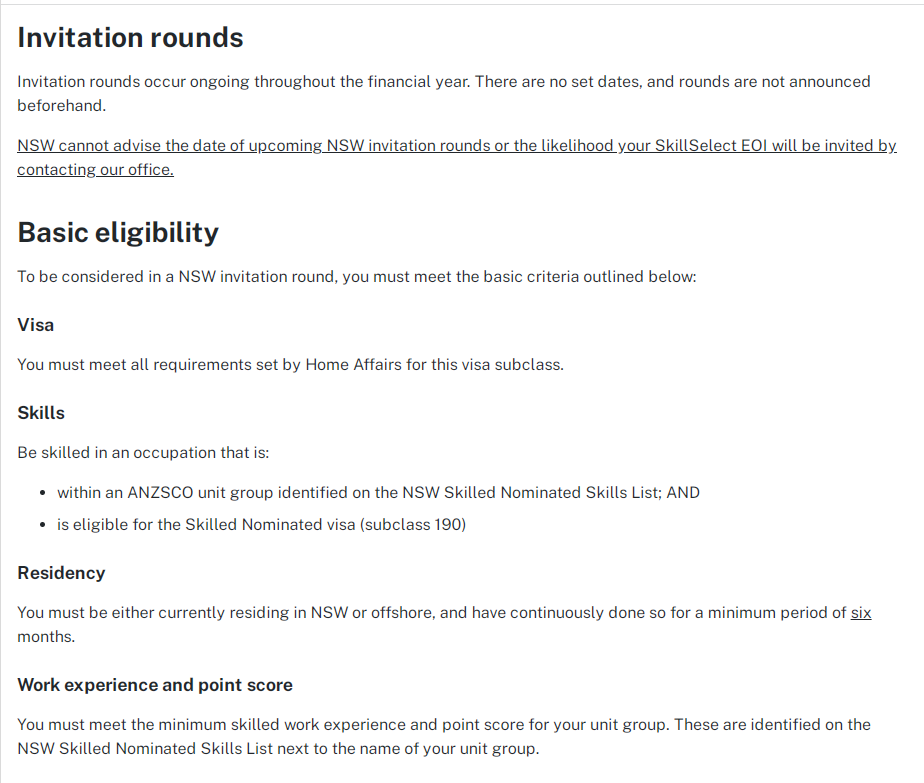924x783 pixels.
Task: Select the "Visa" subheading
Action: (x=36, y=325)
